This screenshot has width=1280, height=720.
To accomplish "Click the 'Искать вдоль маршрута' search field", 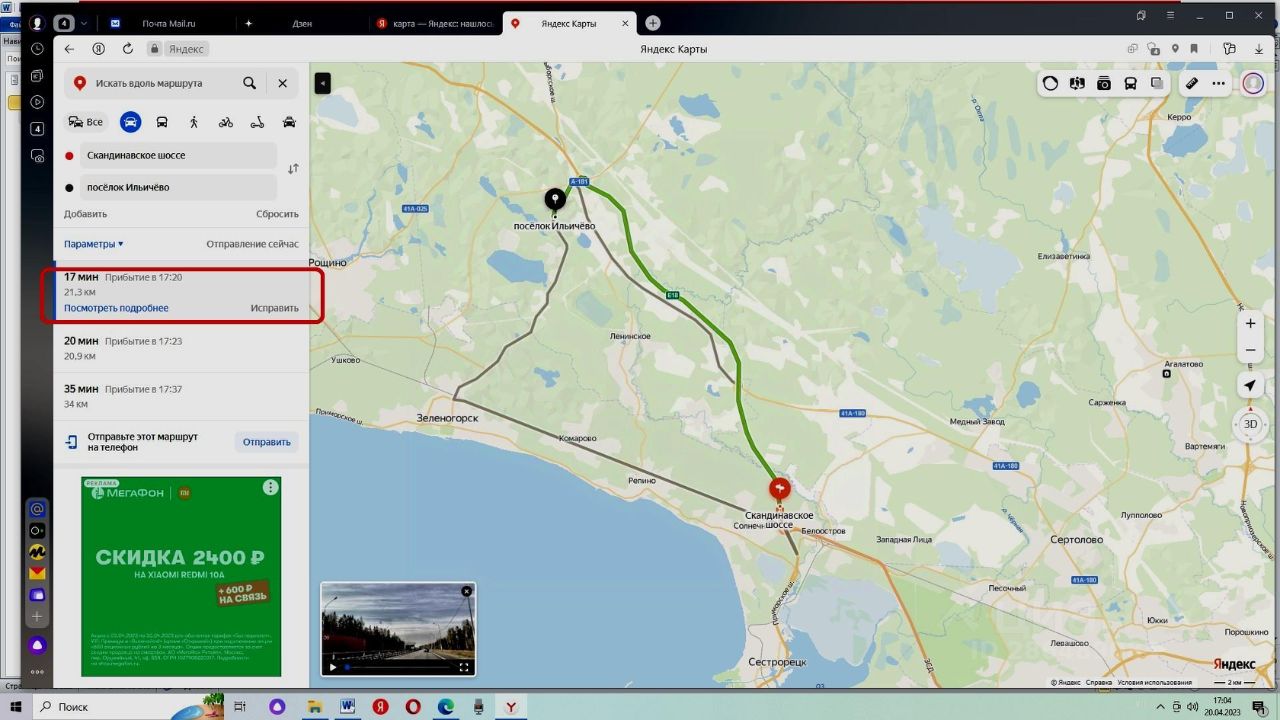I will [160, 84].
